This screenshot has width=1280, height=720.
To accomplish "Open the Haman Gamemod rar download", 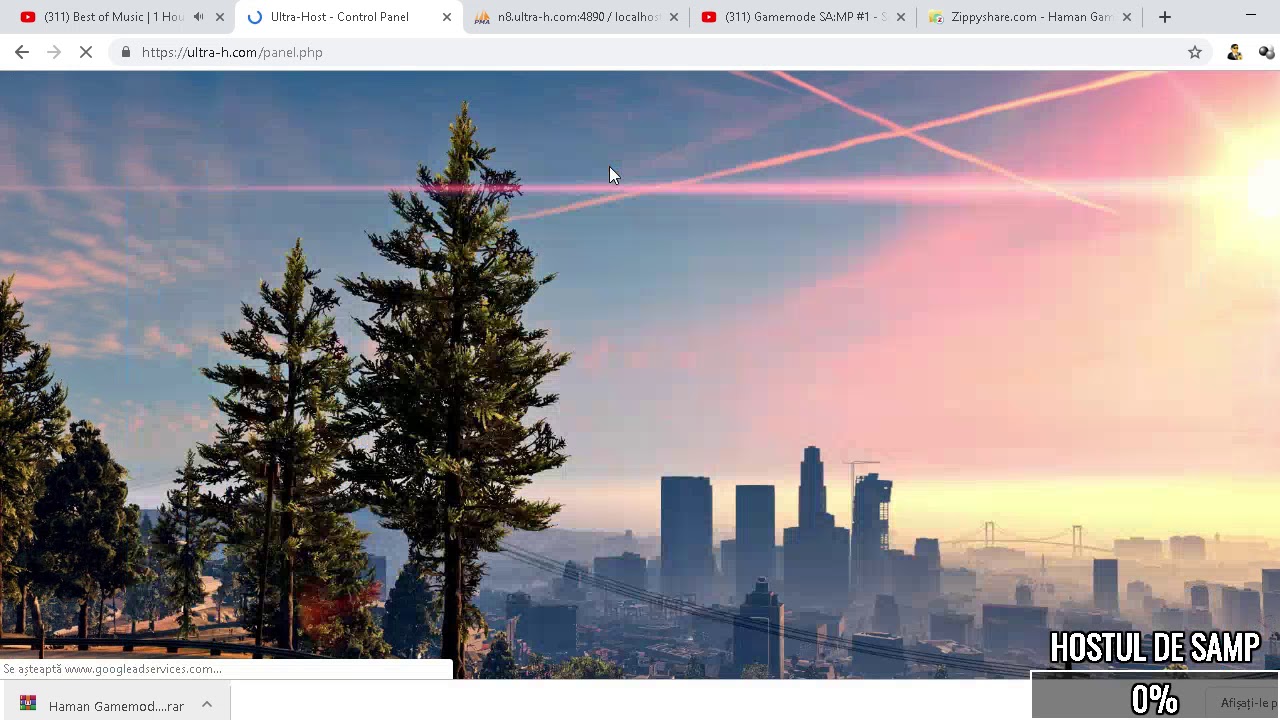I will [116, 706].
